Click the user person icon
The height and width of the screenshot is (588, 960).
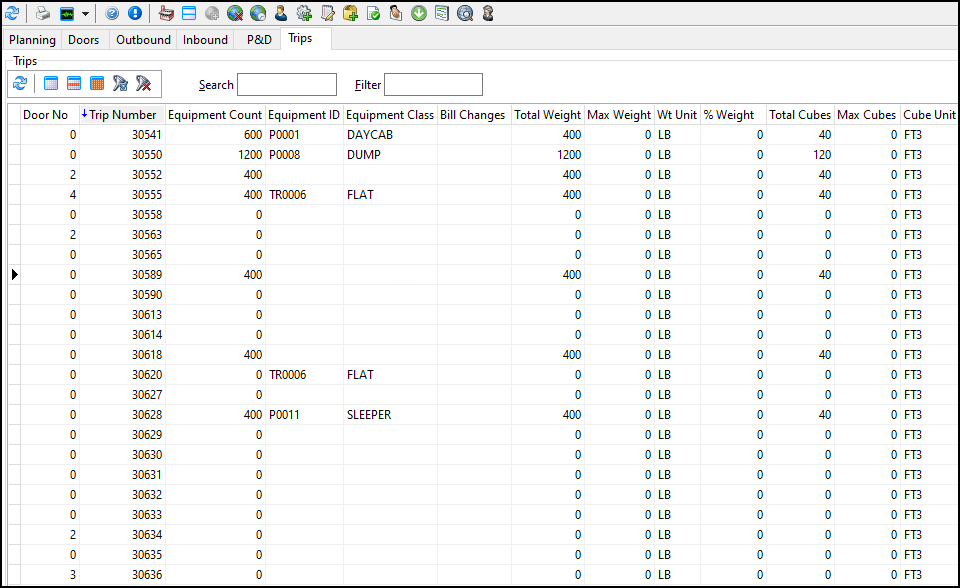280,13
